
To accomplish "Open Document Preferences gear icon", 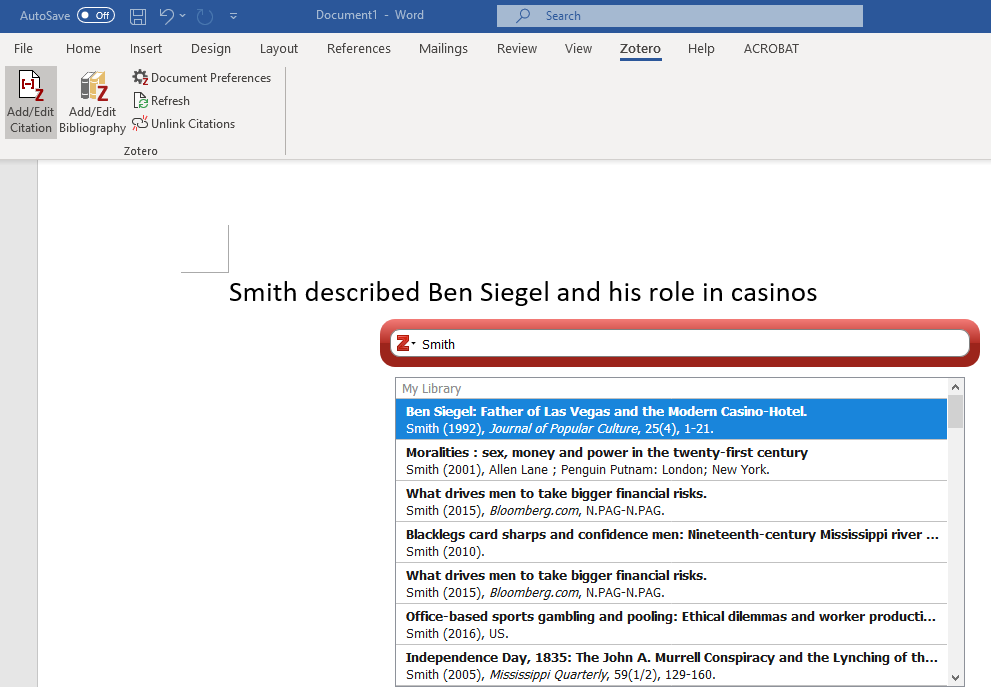I will [x=140, y=77].
